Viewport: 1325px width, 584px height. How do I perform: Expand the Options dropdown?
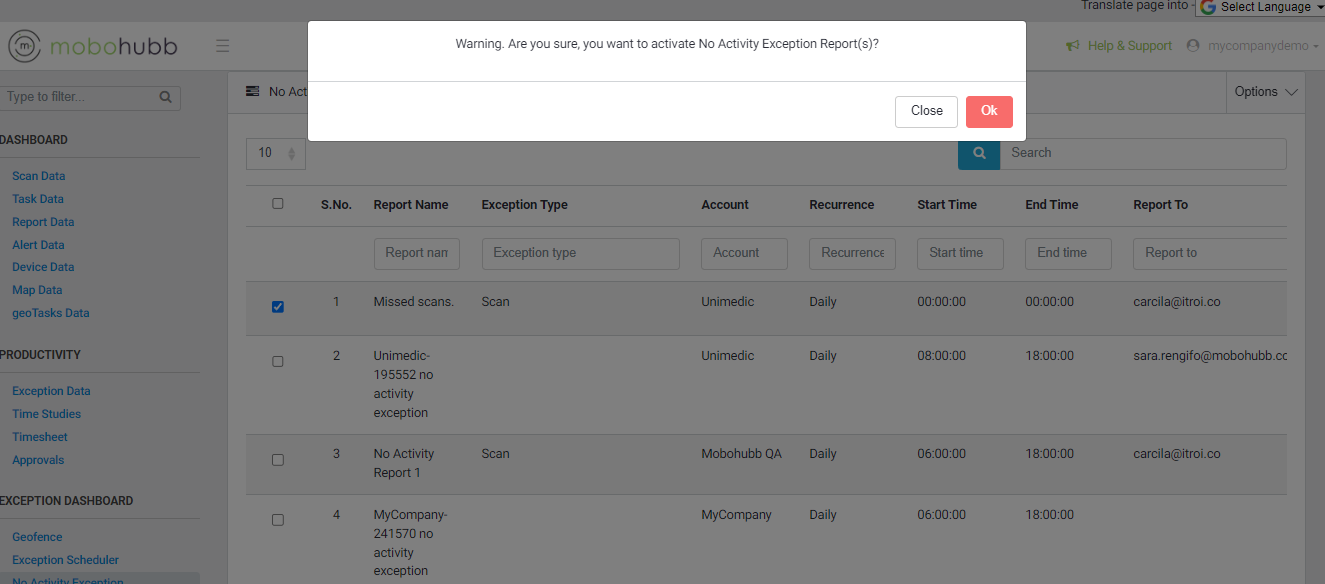(x=1265, y=92)
